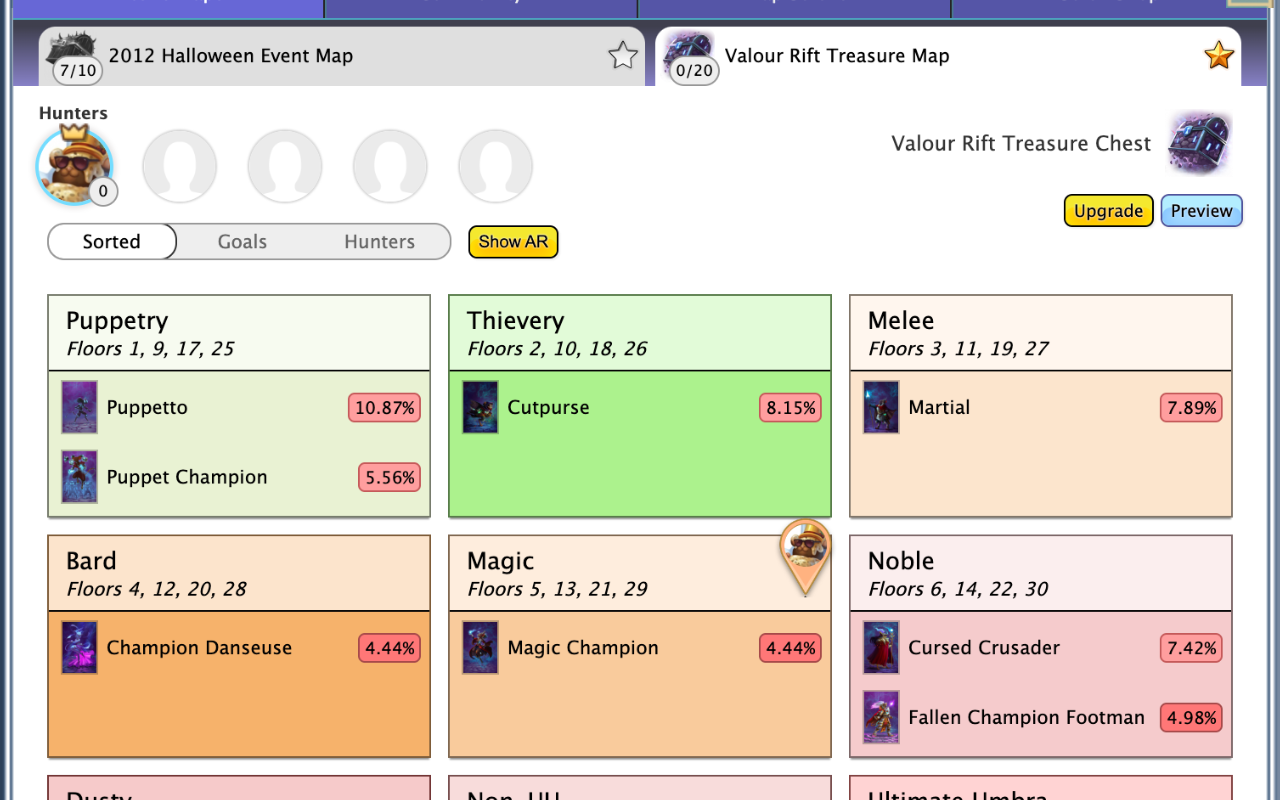Switch to the Goals view
Screen dimensions: 1280x800
click(x=242, y=242)
